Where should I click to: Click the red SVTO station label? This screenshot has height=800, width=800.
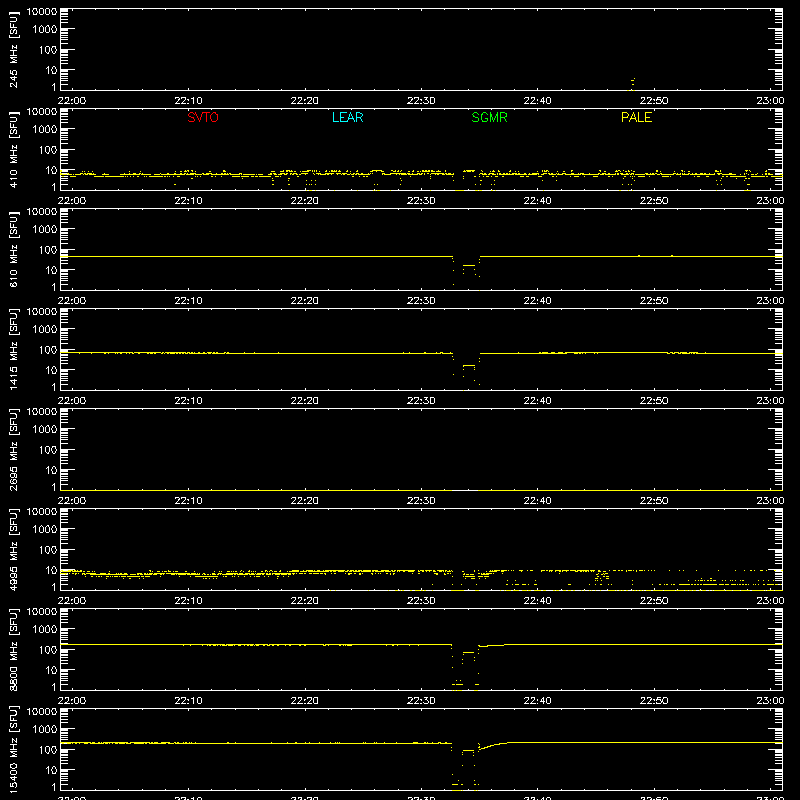coord(203,117)
